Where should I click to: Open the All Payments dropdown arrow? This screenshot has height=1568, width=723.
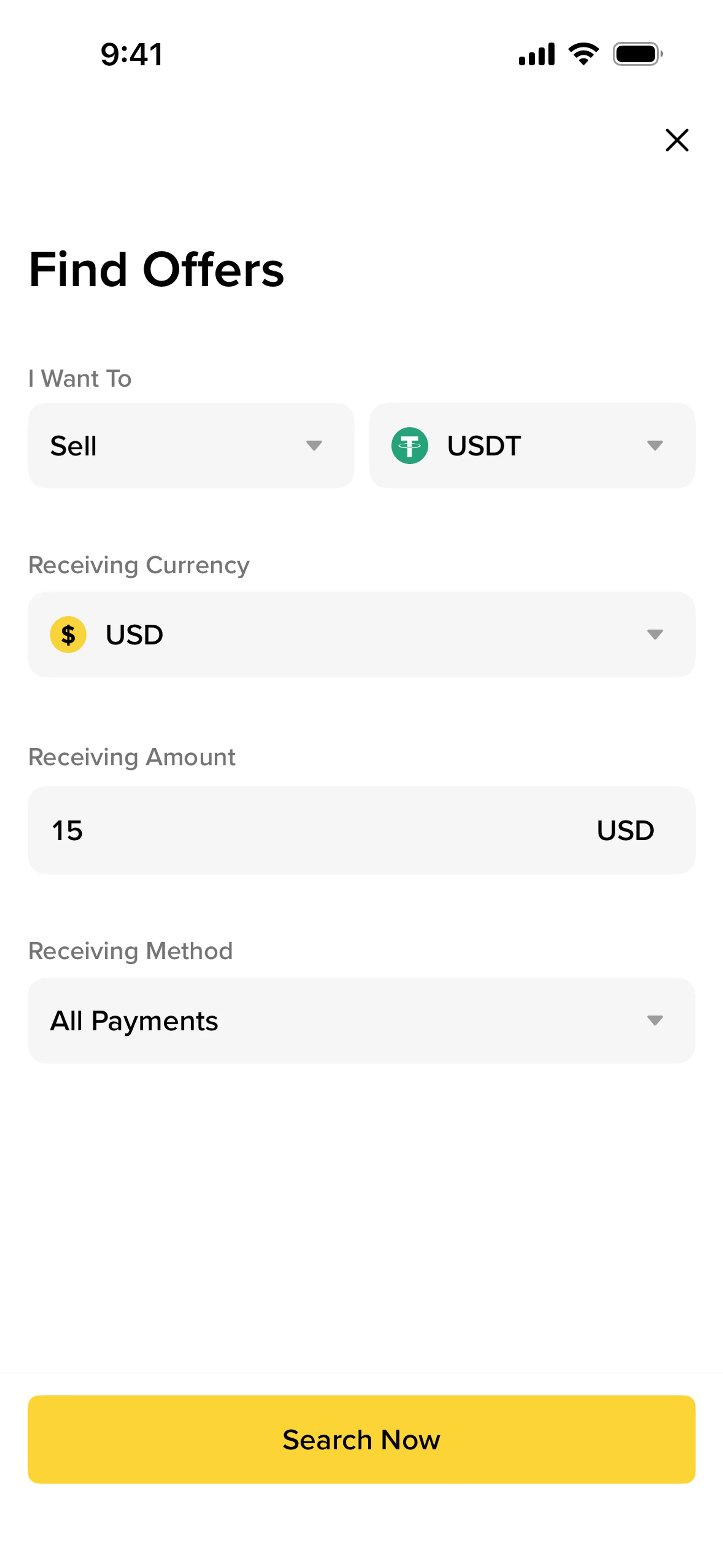point(655,1020)
